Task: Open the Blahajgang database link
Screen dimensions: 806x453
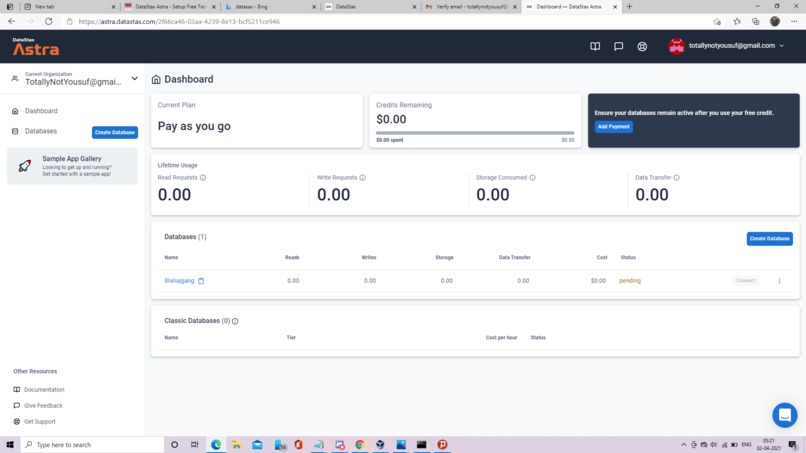Action: point(179,281)
